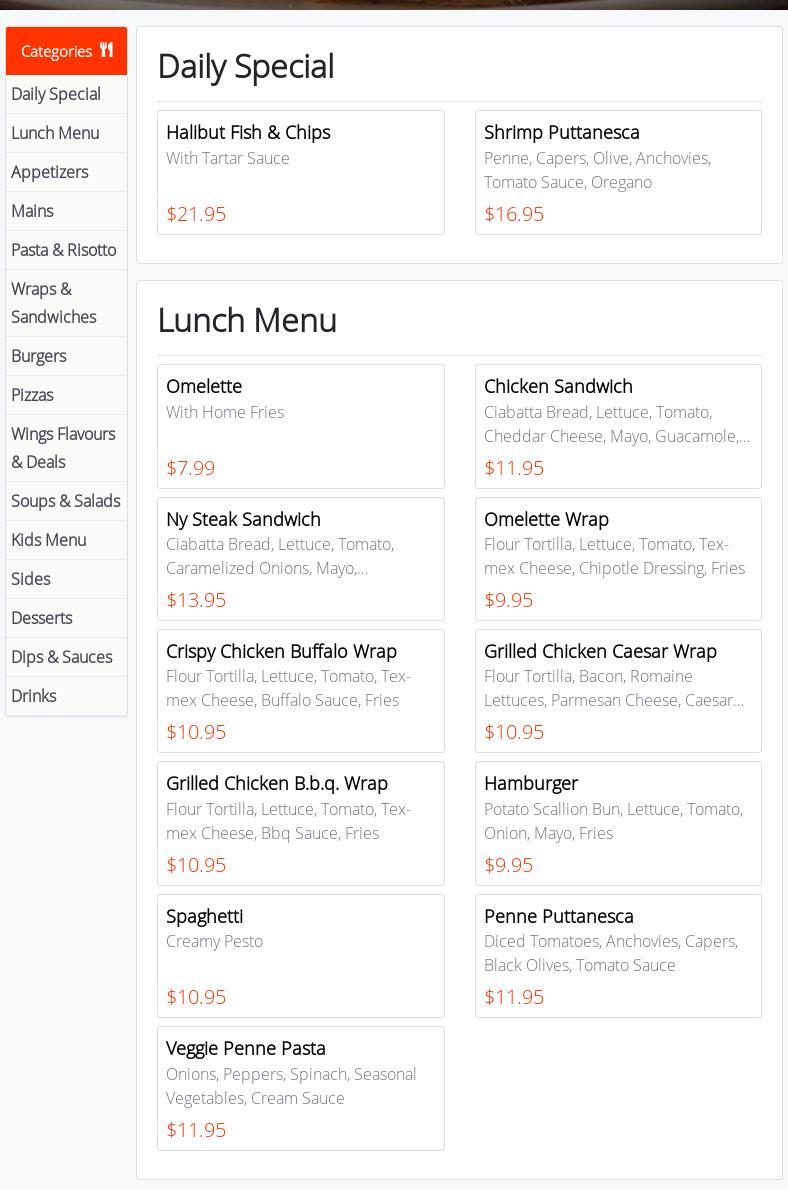The height and width of the screenshot is (1189, 788).
Task: Select the Wraps & Sandwiches category
Action: 66,303
